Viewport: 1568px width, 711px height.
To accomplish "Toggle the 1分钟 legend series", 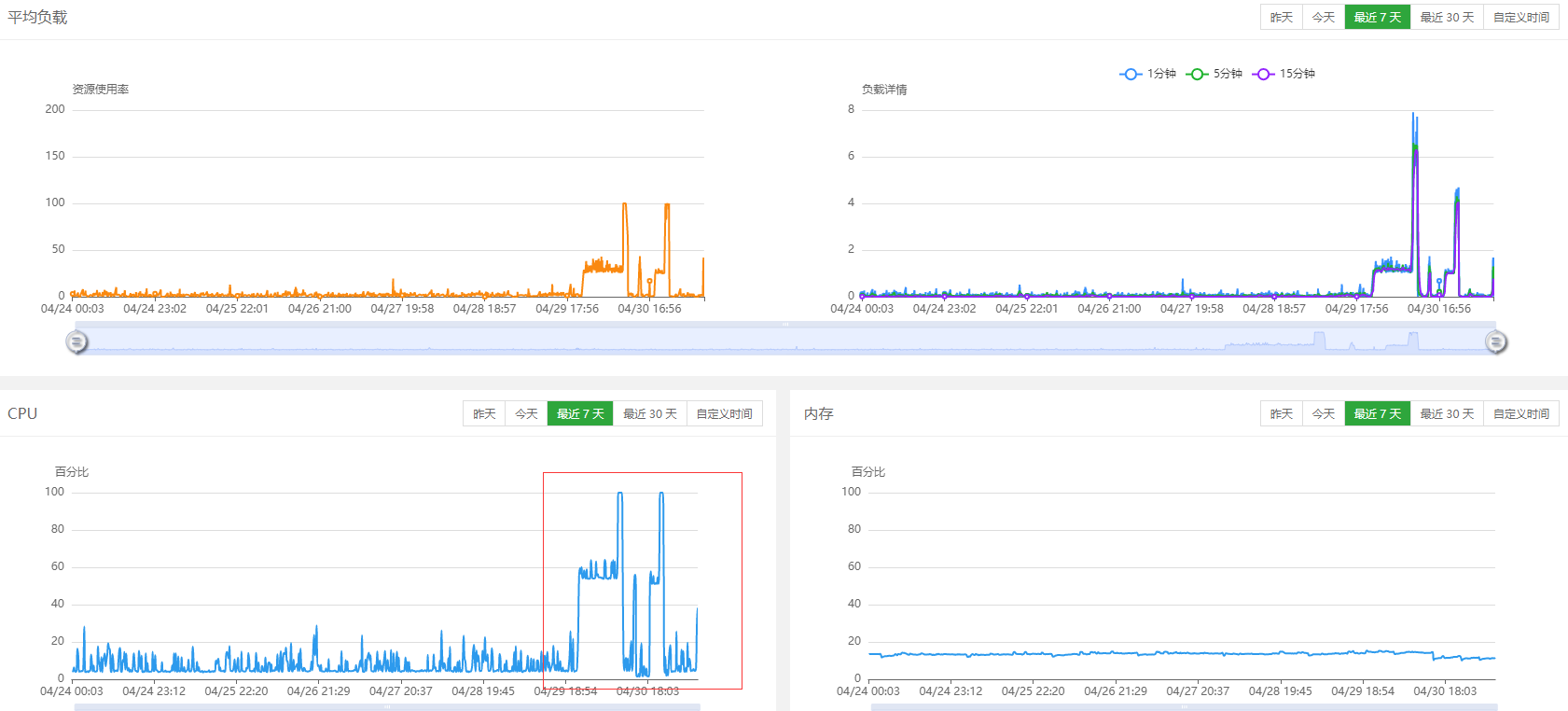I will (1148, 74).
